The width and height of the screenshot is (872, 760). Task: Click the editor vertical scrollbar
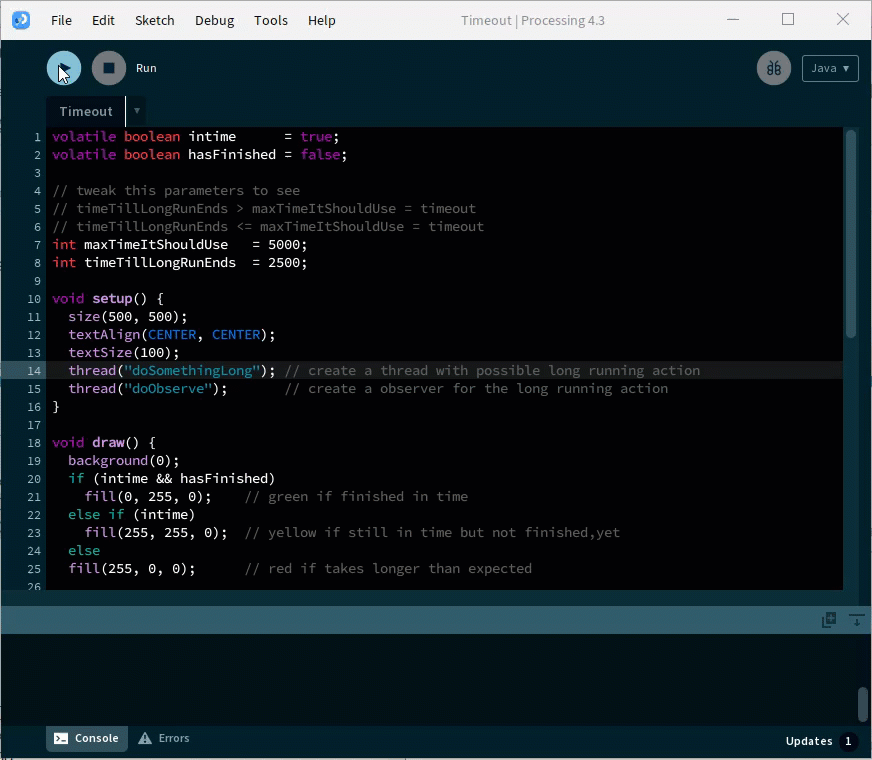coord(851,234)
